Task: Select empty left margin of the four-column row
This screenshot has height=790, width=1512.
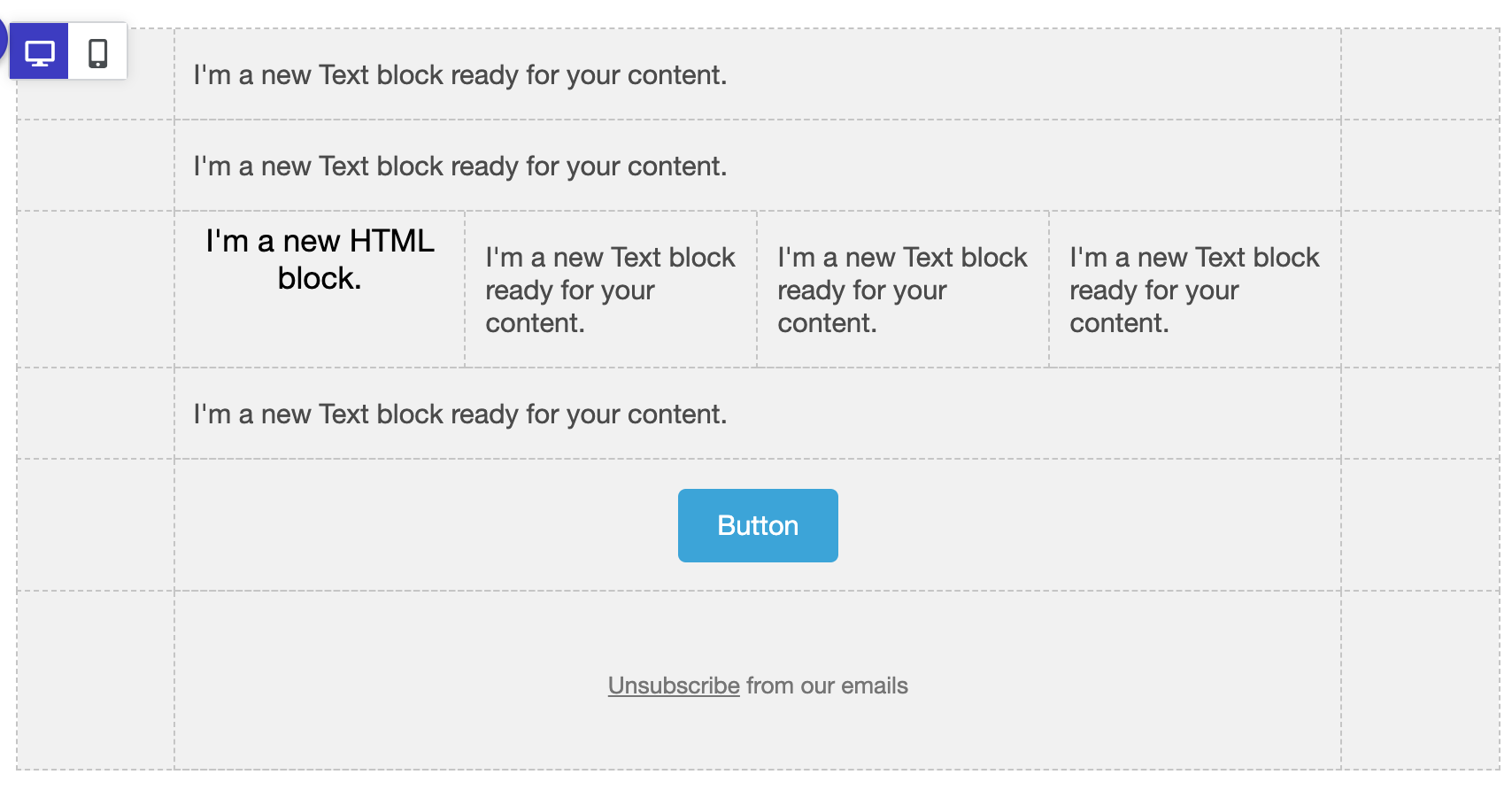Action: (96, 289)
